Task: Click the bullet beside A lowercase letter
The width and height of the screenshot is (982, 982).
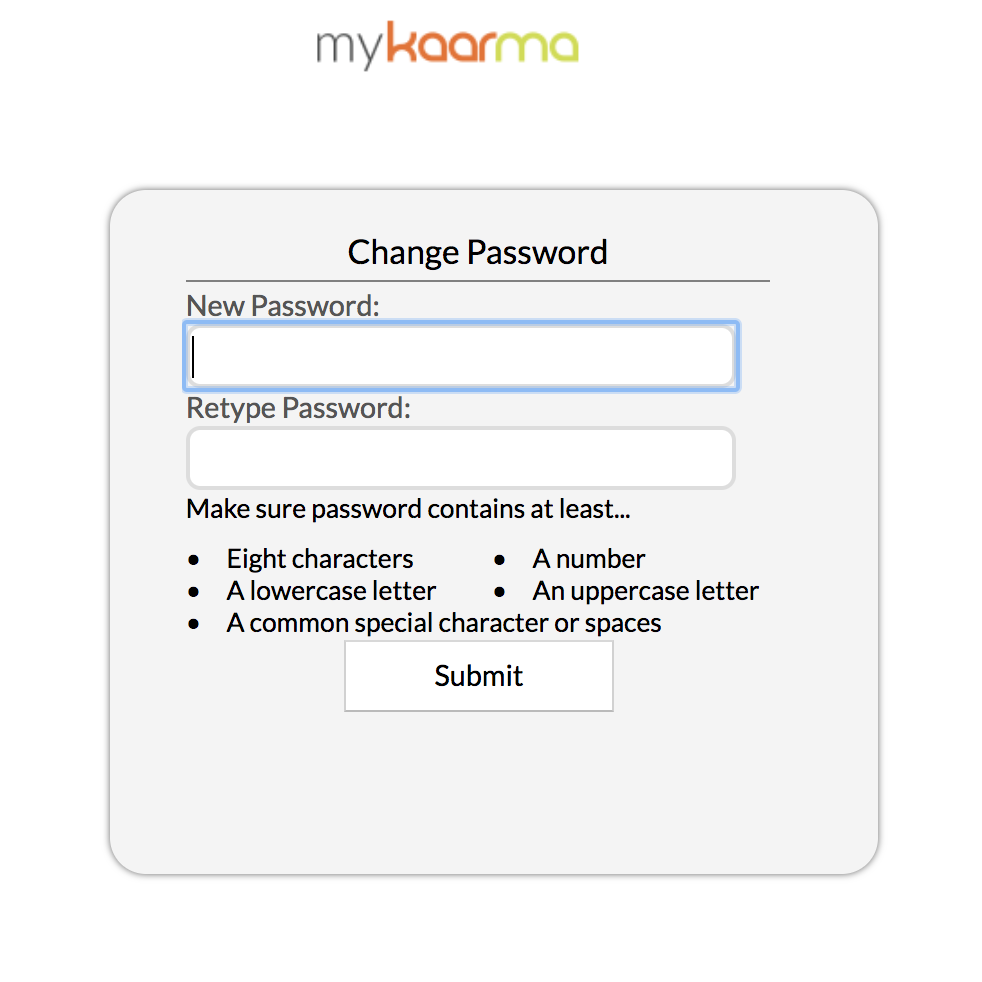Action: pos(194,592)
